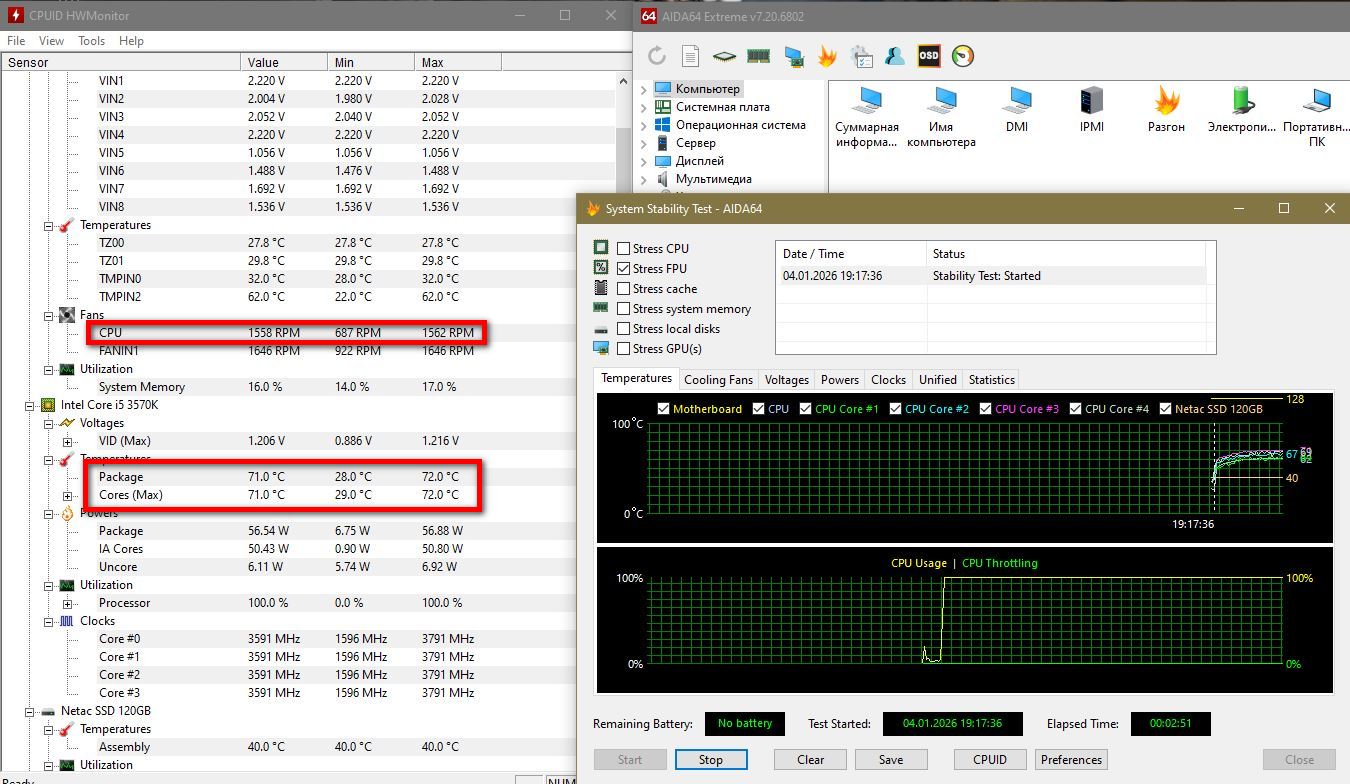Screen dimensions: 1350x784
Task: Select Дисплей in the AIDA64 tree
Action: [x=699, y=161]
